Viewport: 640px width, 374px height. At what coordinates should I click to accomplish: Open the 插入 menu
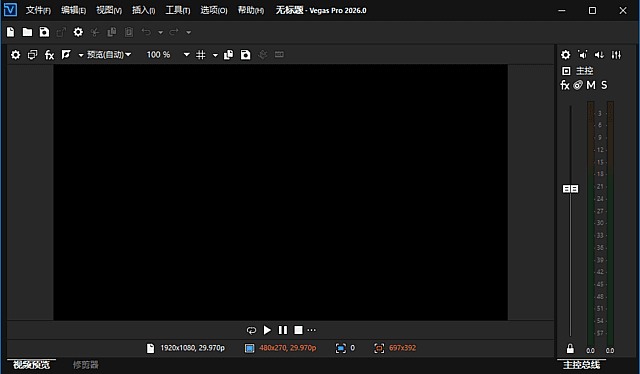[144, 10]
